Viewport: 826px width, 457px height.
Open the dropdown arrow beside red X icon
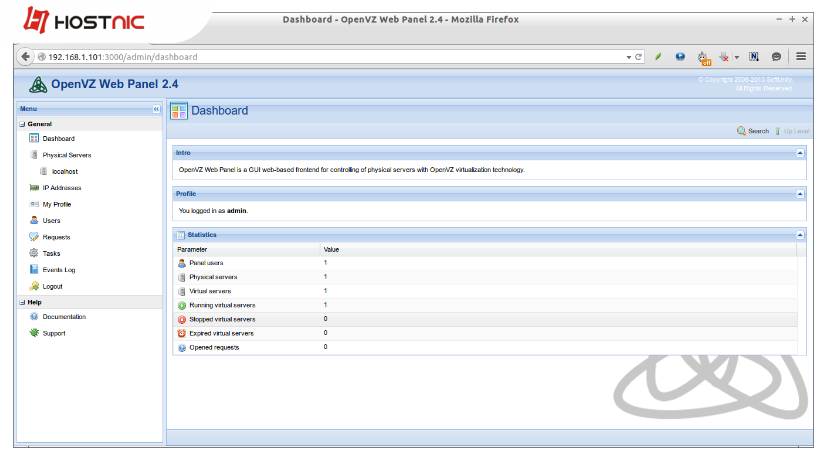(x=736, y=57)
